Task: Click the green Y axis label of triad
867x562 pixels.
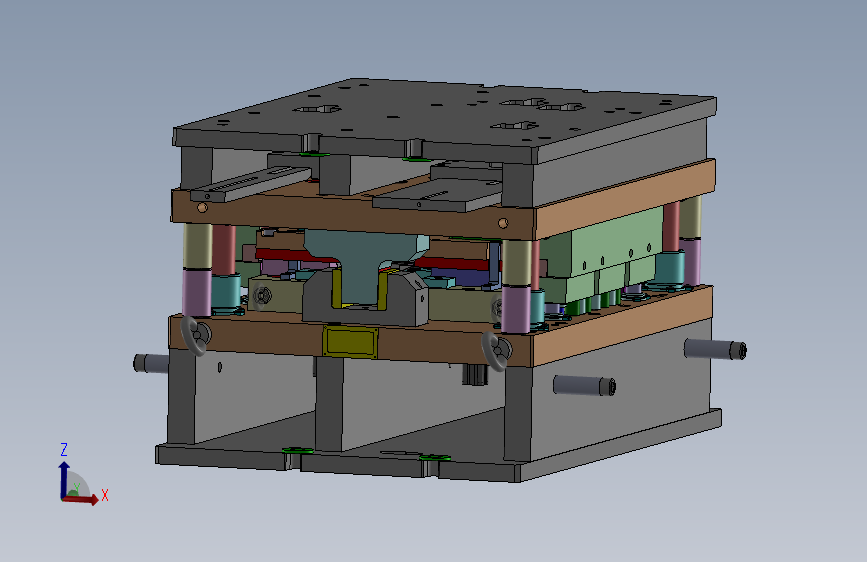Action: click(x=77, y=487)
